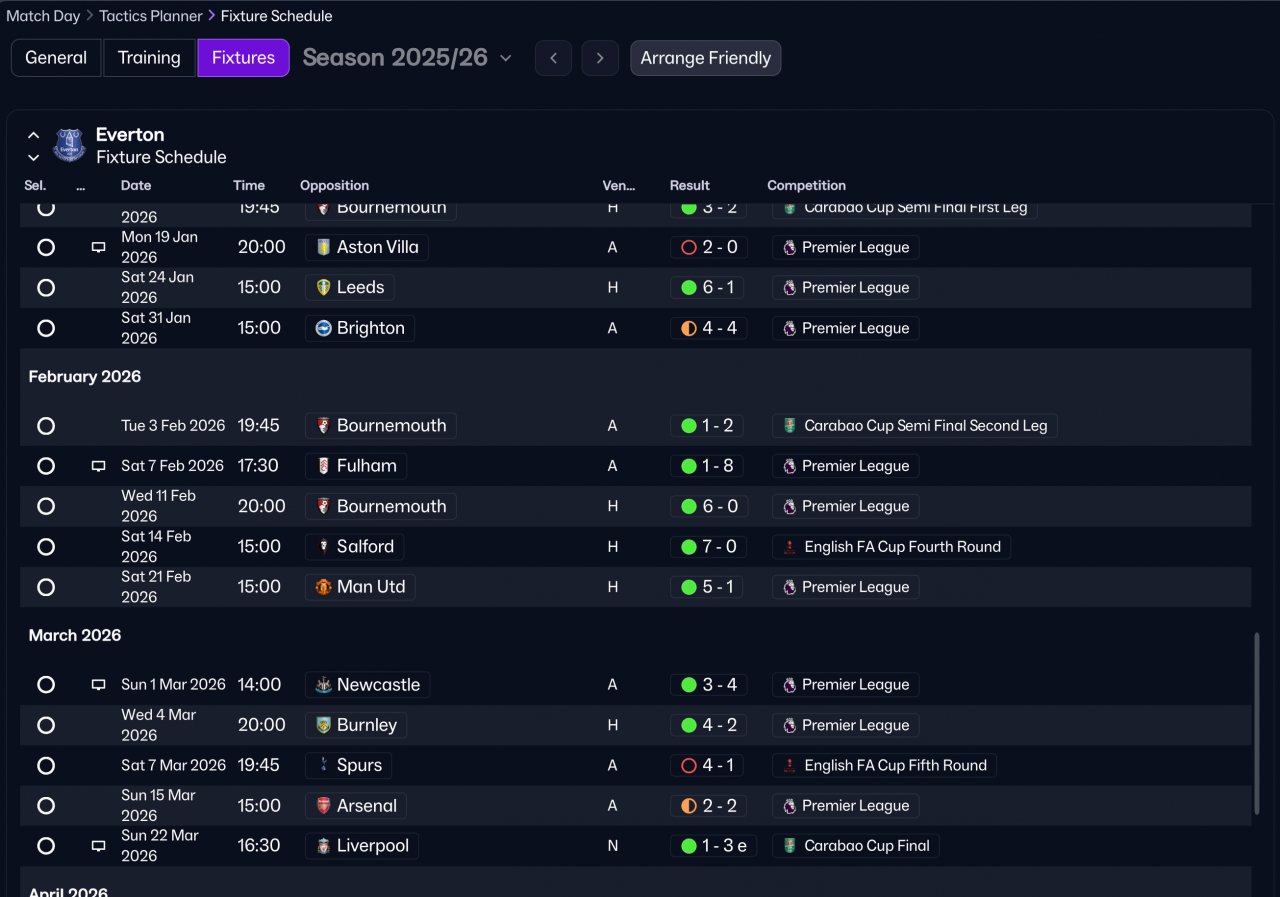The image size is (1280, 897).
Task: Click the Newcastle club badge icon
Action: [x=323, y=685]
